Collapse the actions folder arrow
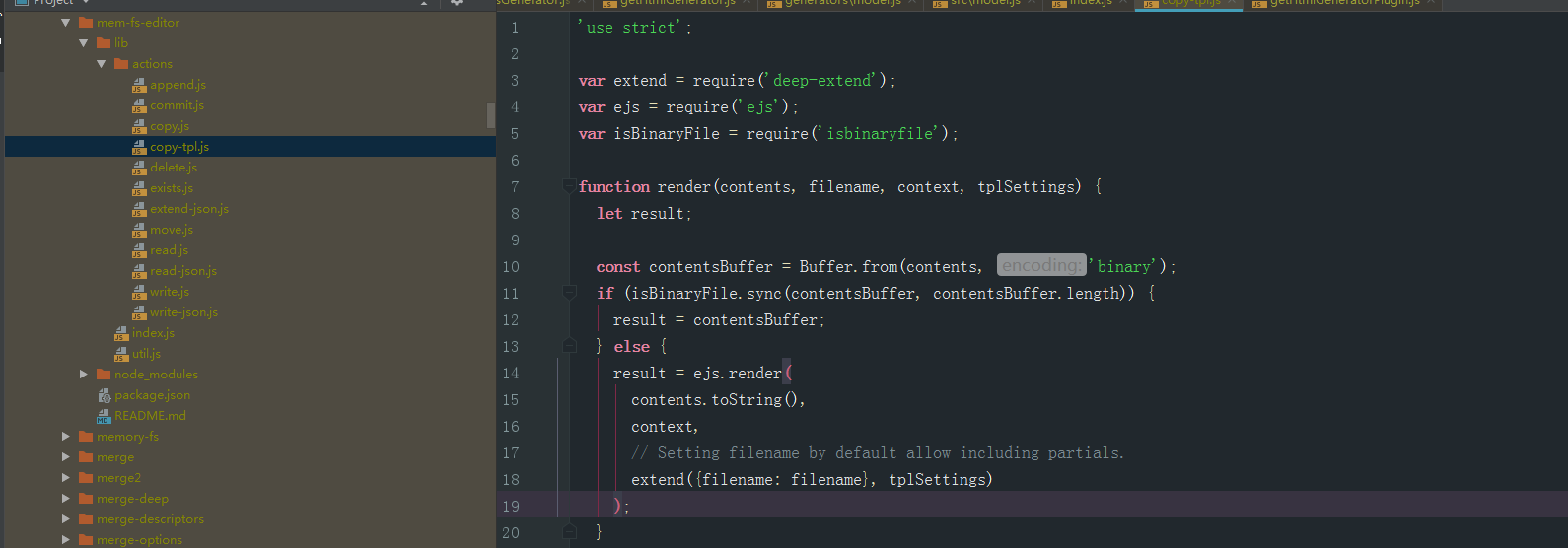The width and height of the screenshot is (1568, 548). point(101,64)
